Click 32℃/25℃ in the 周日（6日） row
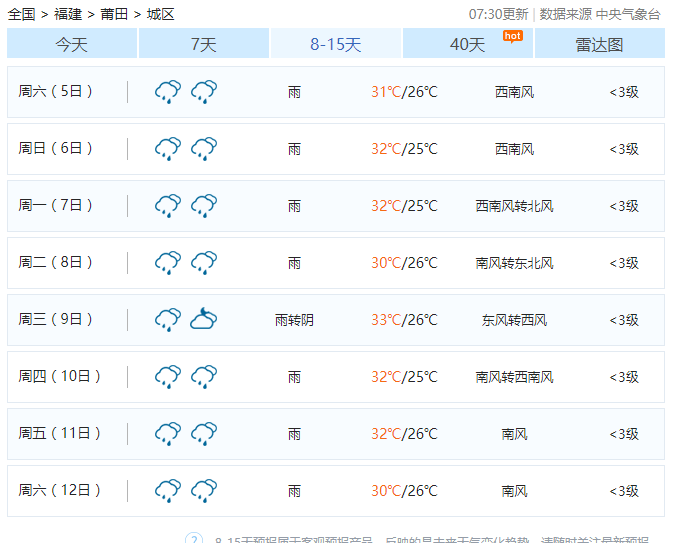The image size is (674, 543). point(404,149)
